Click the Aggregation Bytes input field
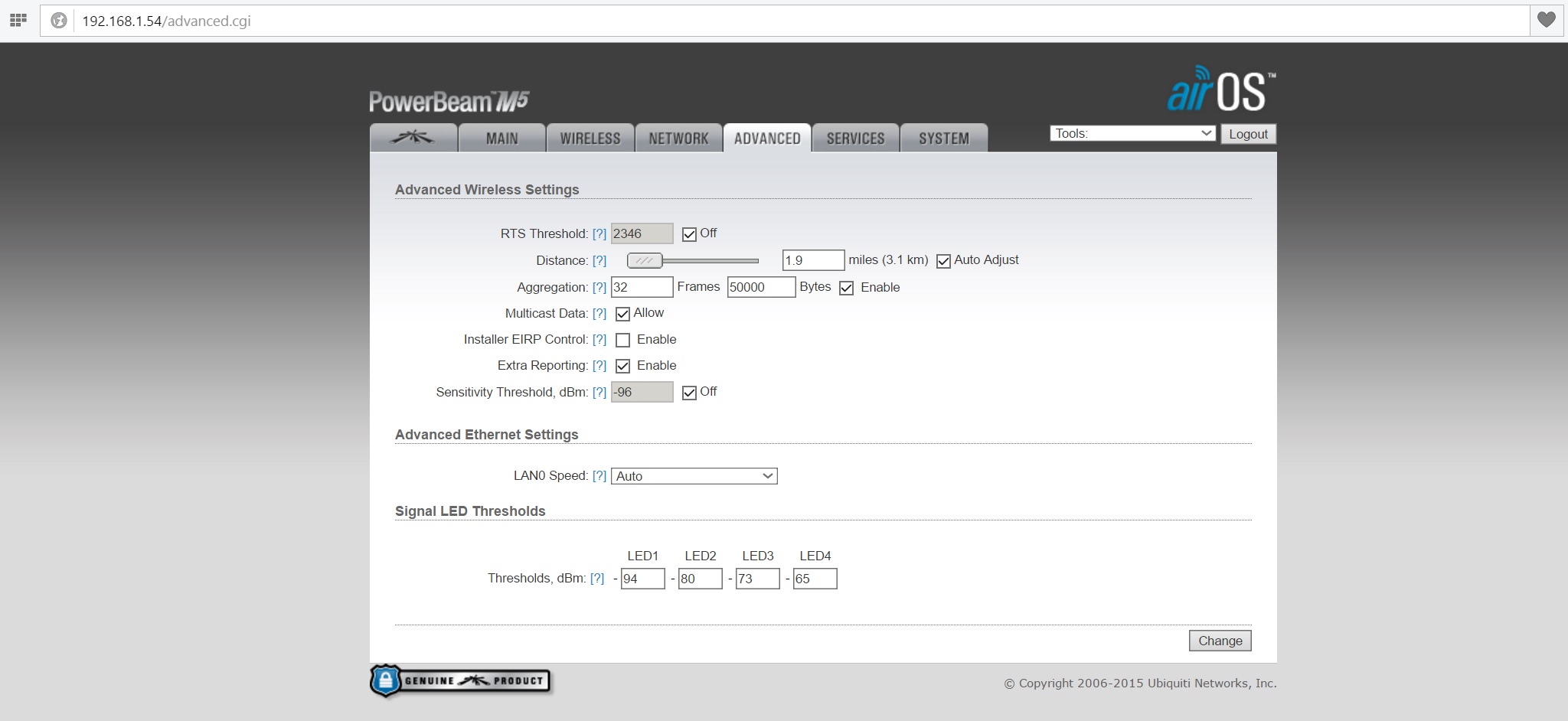Screen dimensions: 1568x721 point(761,287)
